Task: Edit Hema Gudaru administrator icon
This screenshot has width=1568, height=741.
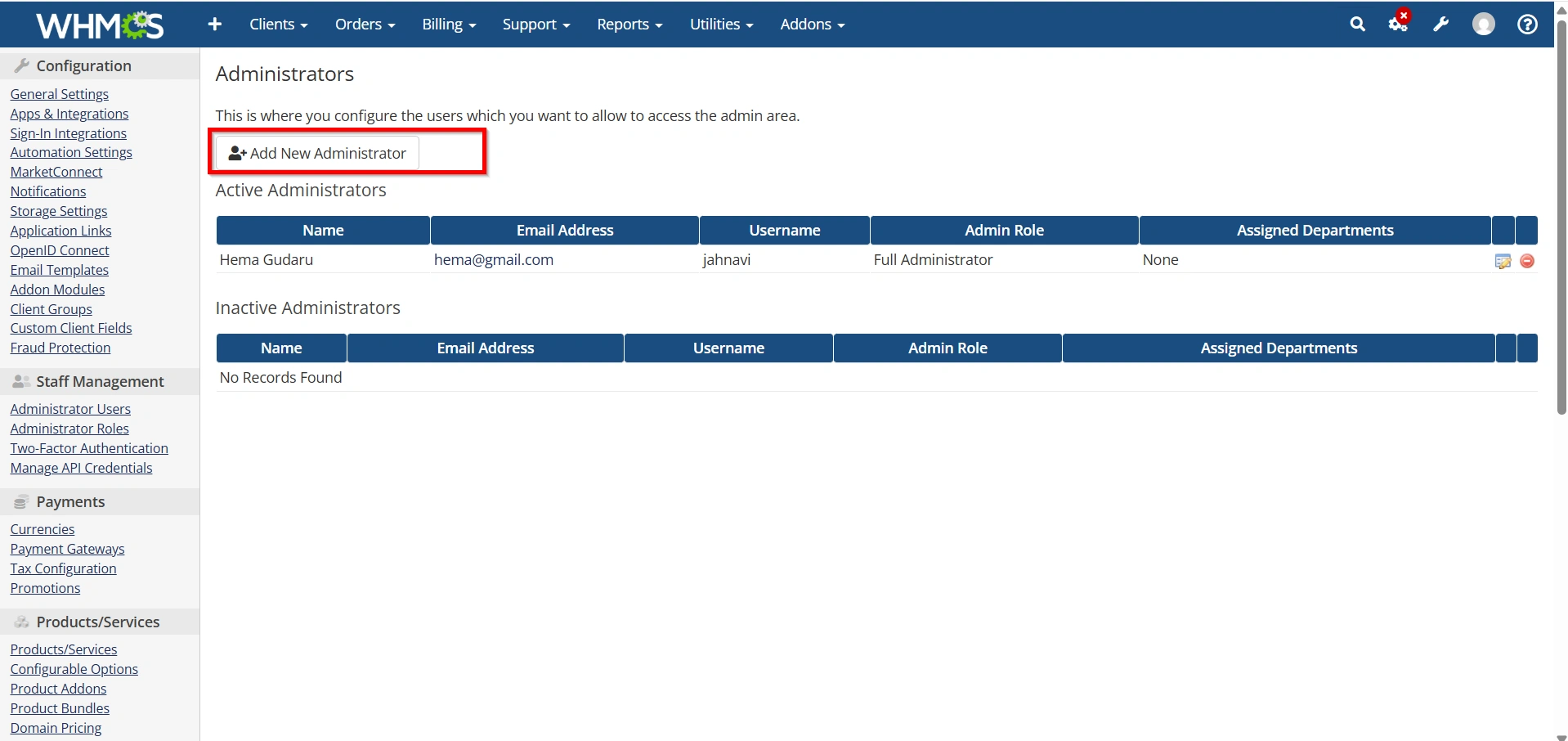Action: pyautogui.click(x=1503, y=261)
